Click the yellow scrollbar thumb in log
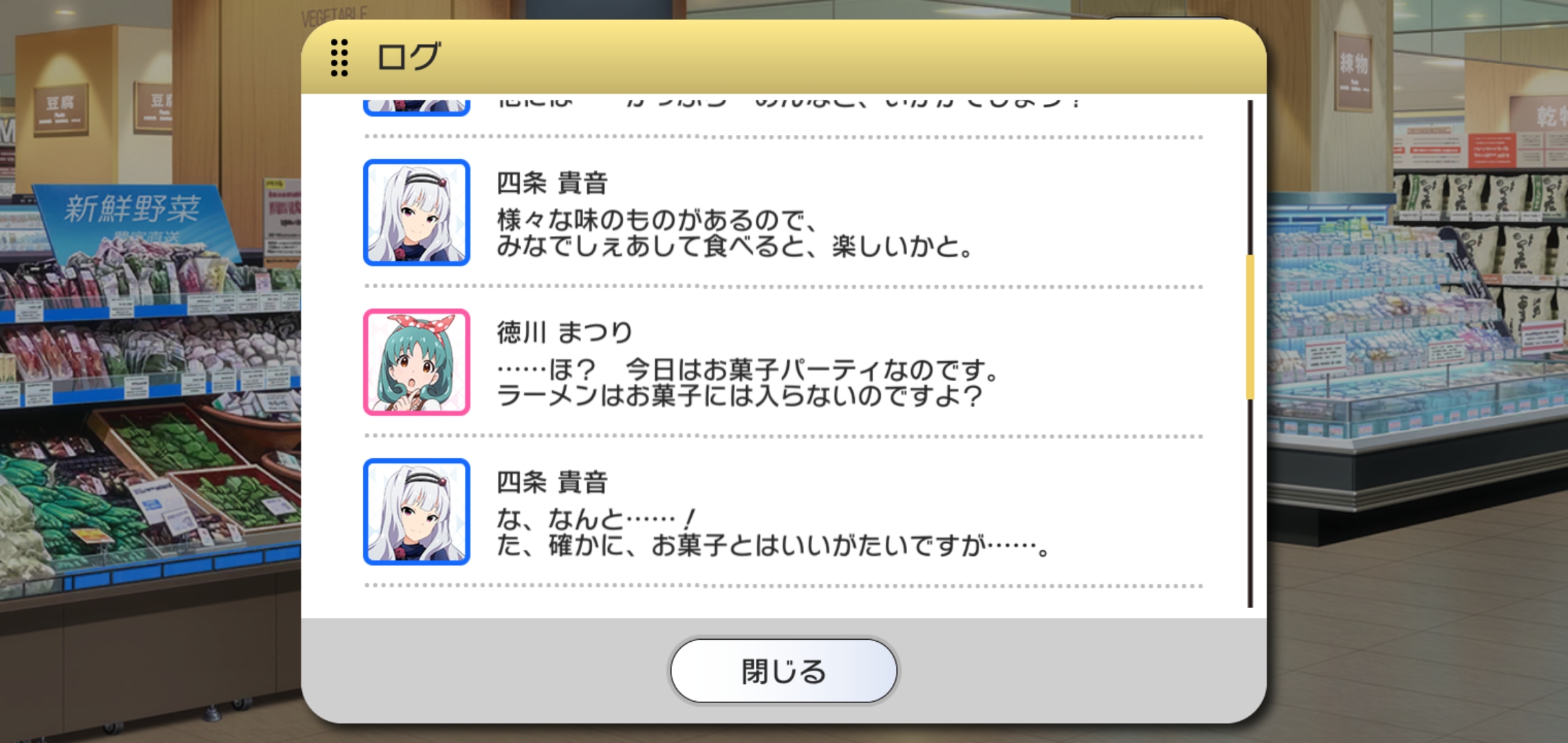The height and width of the screenshot is (743, 1568). (x=1250, y=327)
